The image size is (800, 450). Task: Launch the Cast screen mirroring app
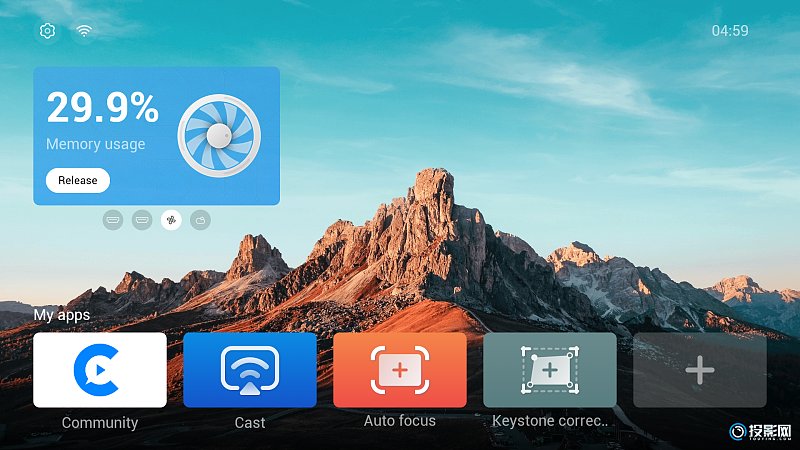tap(250, 370)
